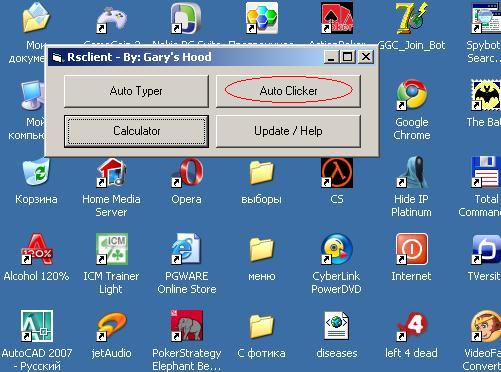Screen dimensions: 501x372
Task: Select the colored hexagons program icon
Action: pos(262,18)
